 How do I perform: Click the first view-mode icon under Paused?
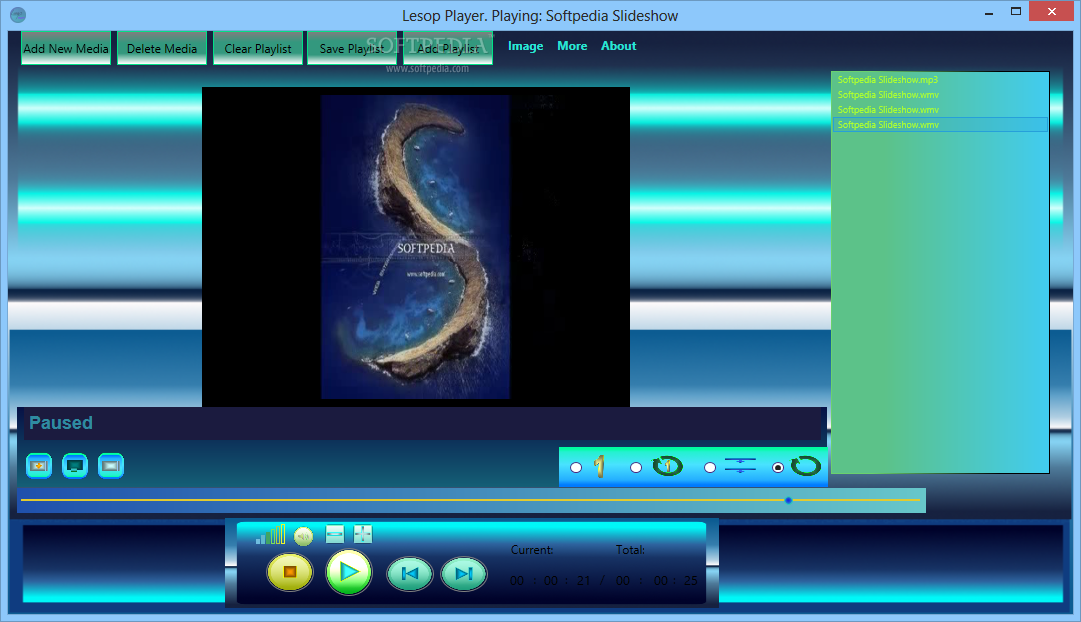point(39,466)
